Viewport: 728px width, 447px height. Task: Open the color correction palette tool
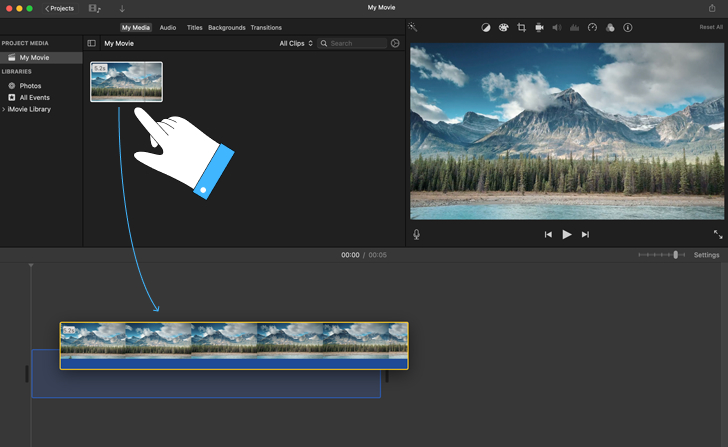point(503,27)
